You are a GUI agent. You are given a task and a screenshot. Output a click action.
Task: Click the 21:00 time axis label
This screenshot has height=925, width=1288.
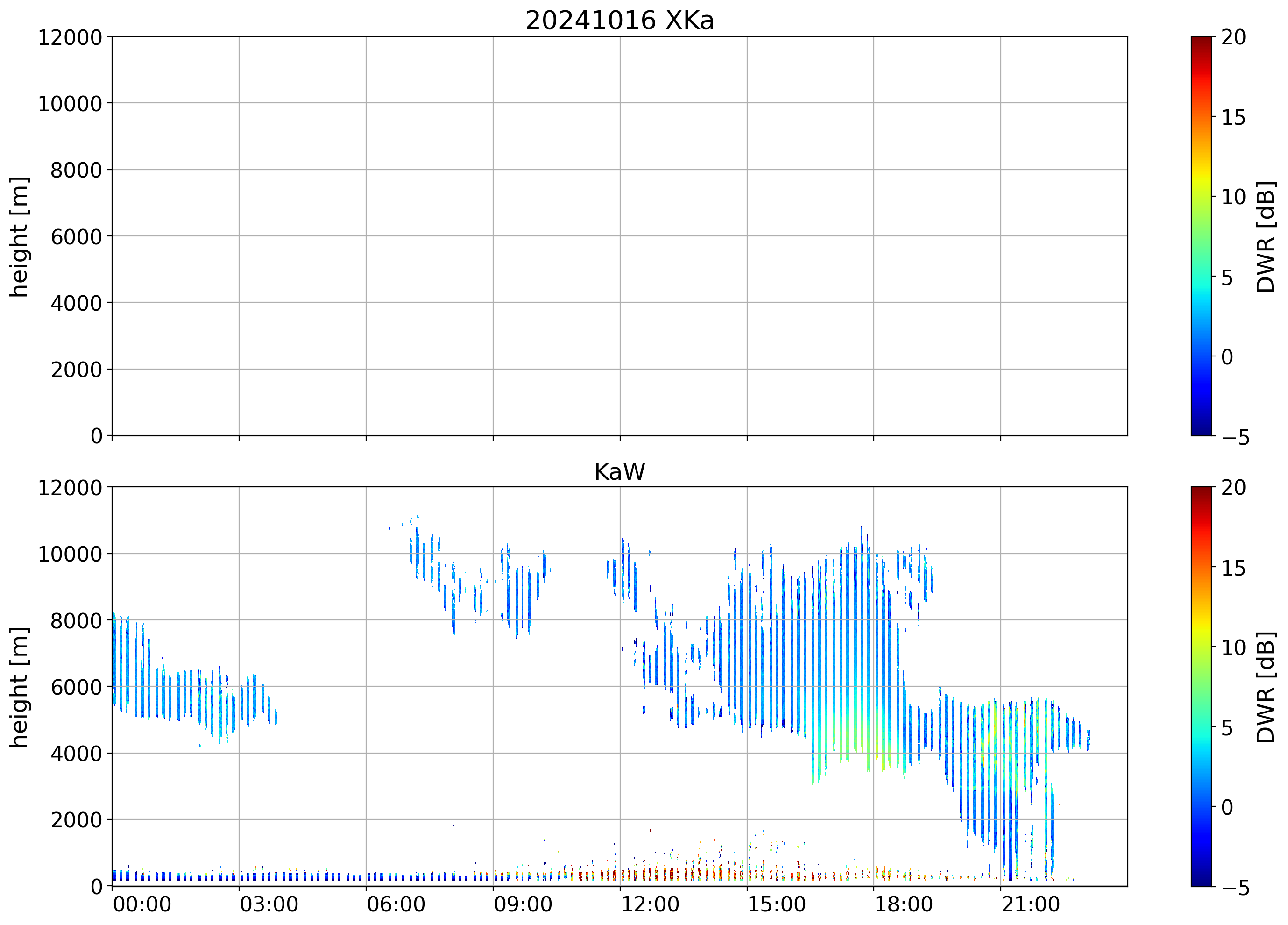click(x=1030, y=904)
